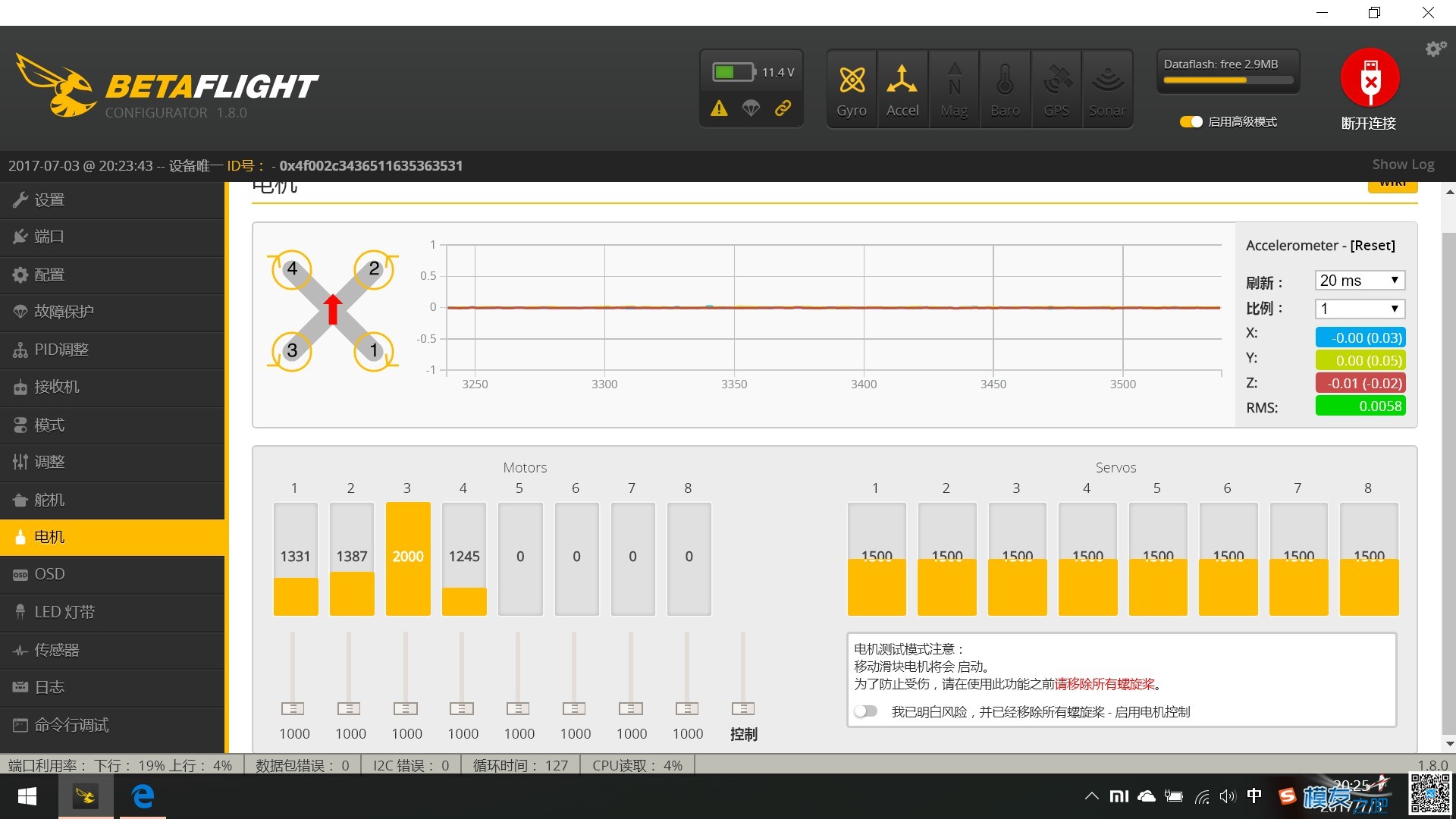The image size is (1456, 819).
Task: Open Microsoft Edge from taskbar
Action: click(143, 796)
